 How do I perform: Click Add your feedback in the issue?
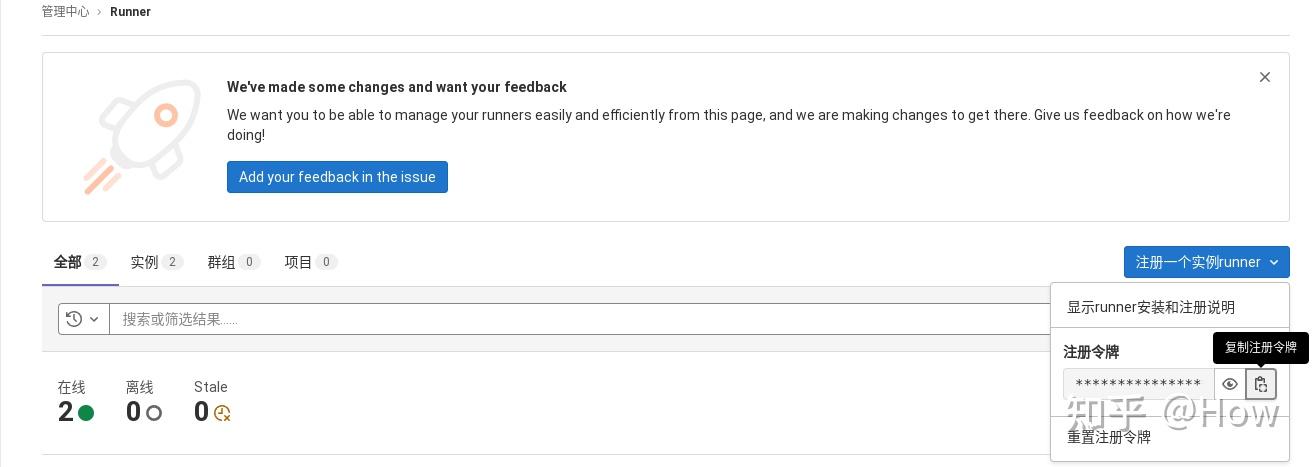337,177
